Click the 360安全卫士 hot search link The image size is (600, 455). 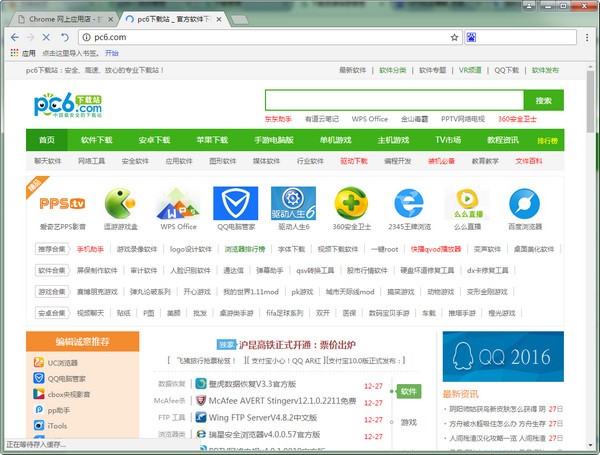[x=517, y=119]
